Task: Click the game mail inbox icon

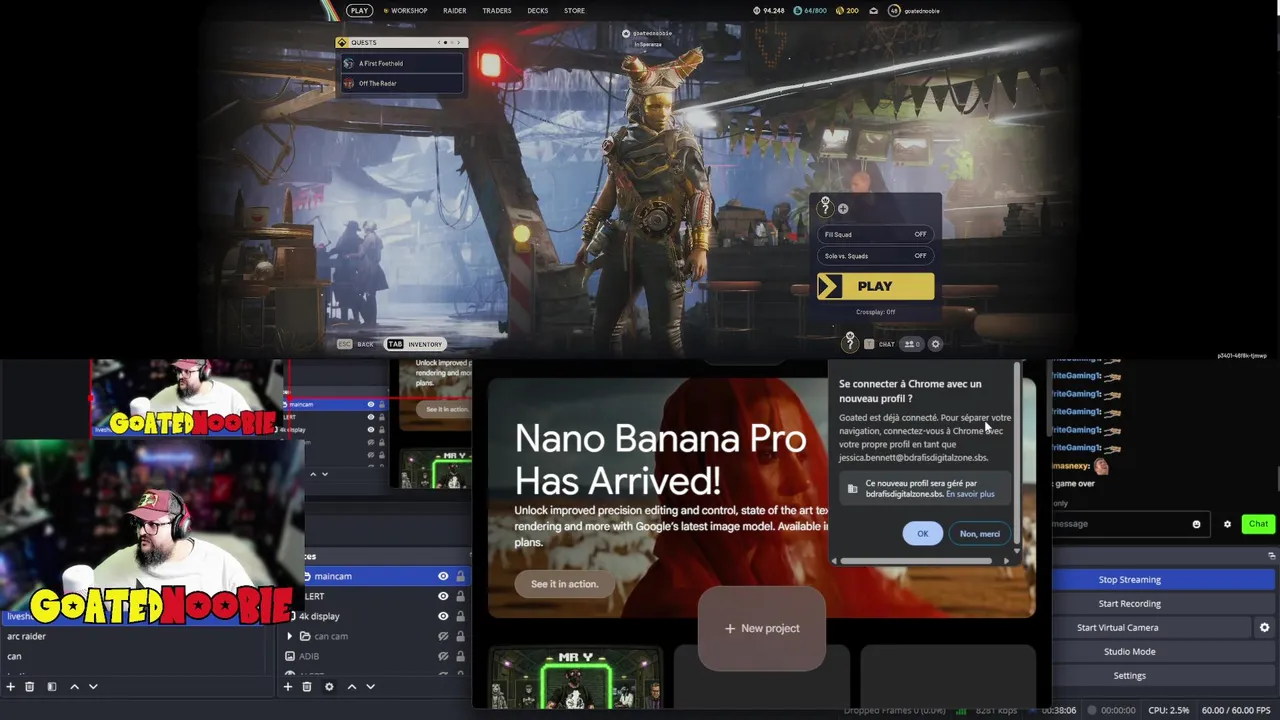Action: tap(873, 11)
